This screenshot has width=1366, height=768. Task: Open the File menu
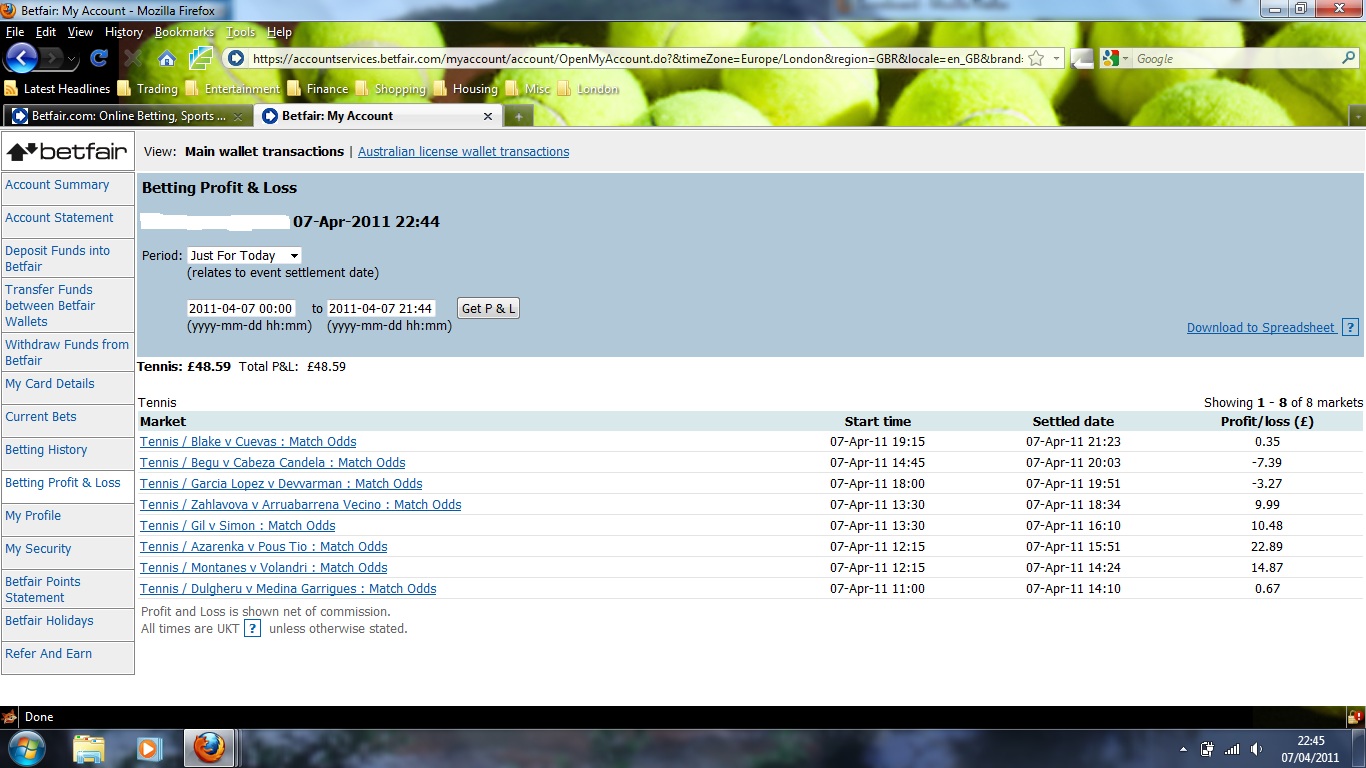[14, 32]
